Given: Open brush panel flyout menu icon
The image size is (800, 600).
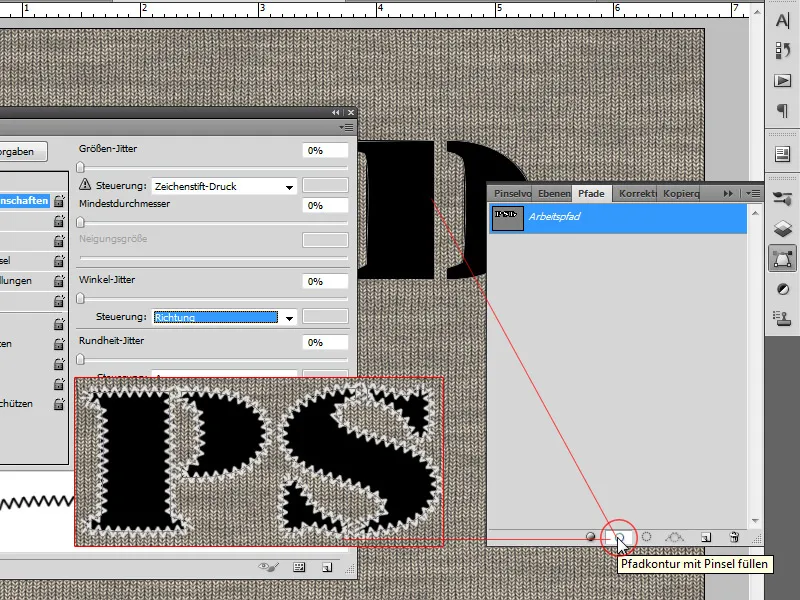Looking at the screenshot, I should 346,127.
